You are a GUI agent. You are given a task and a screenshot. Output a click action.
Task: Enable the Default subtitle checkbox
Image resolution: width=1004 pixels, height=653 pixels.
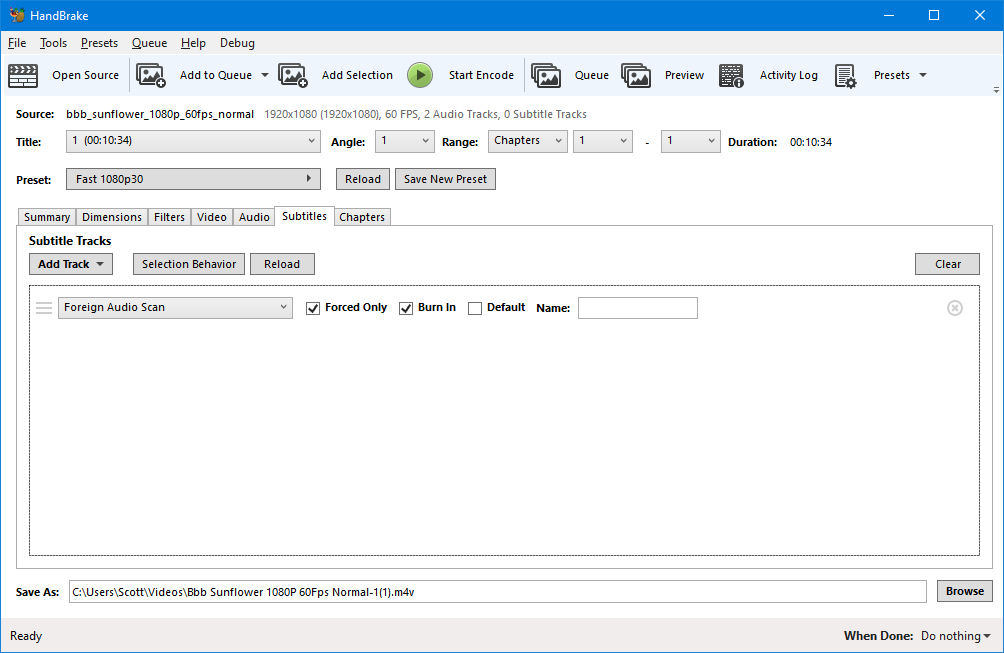point(475,308)
